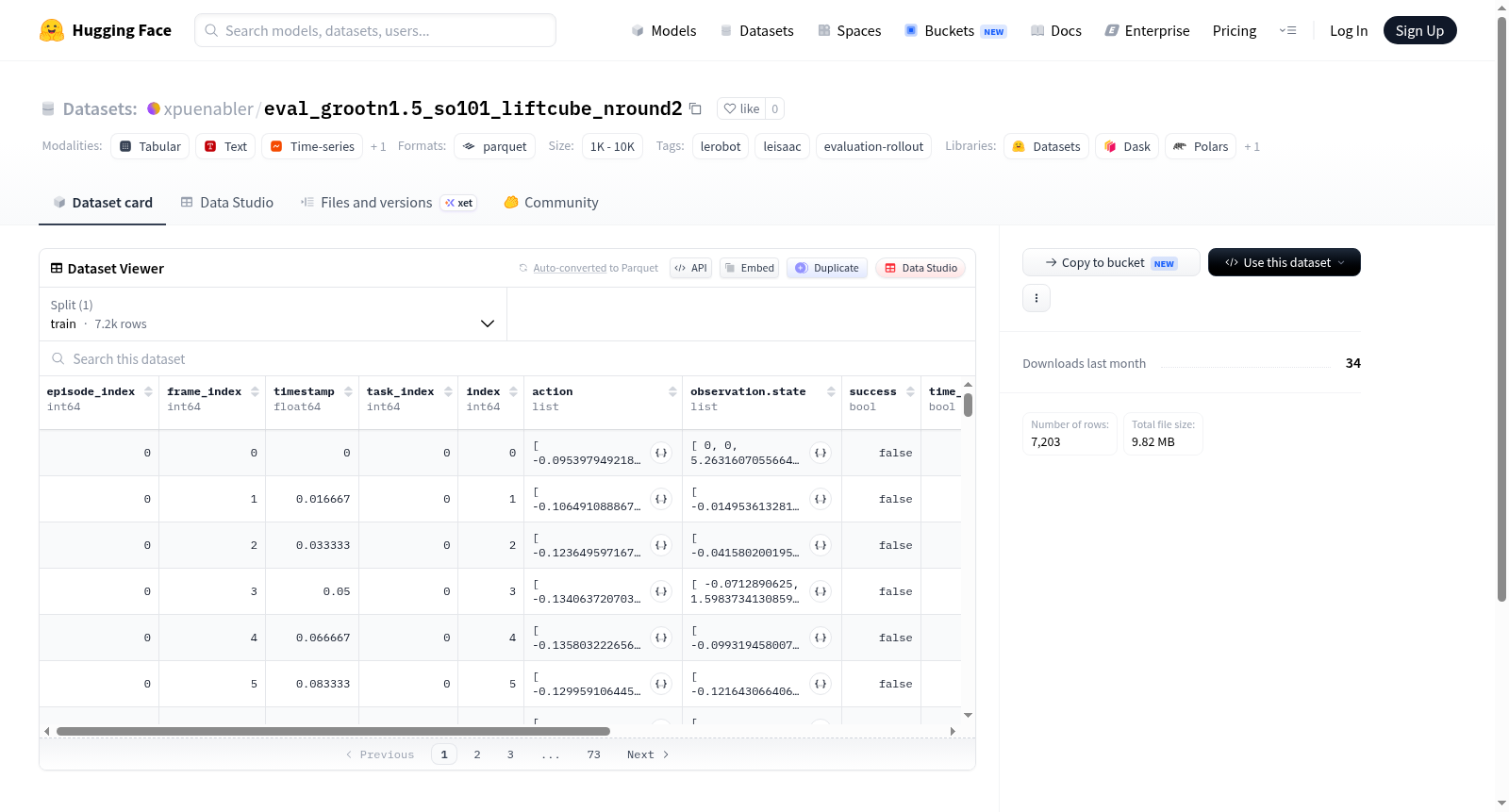This screenshot has width=1509, height=812.
Task: Open the Enterprise page
Action: (1147, 30)
